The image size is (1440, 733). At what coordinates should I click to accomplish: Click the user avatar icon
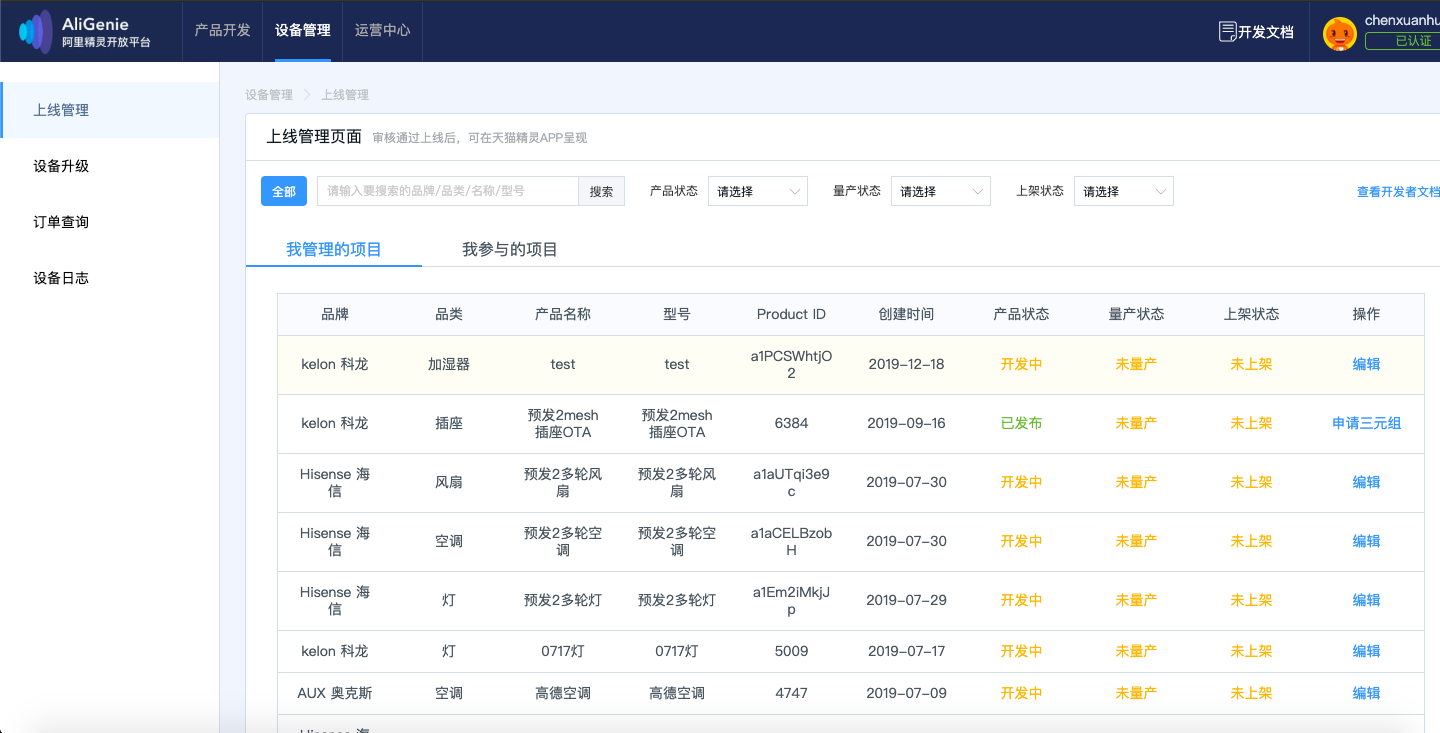click(x=1339, y=33)
